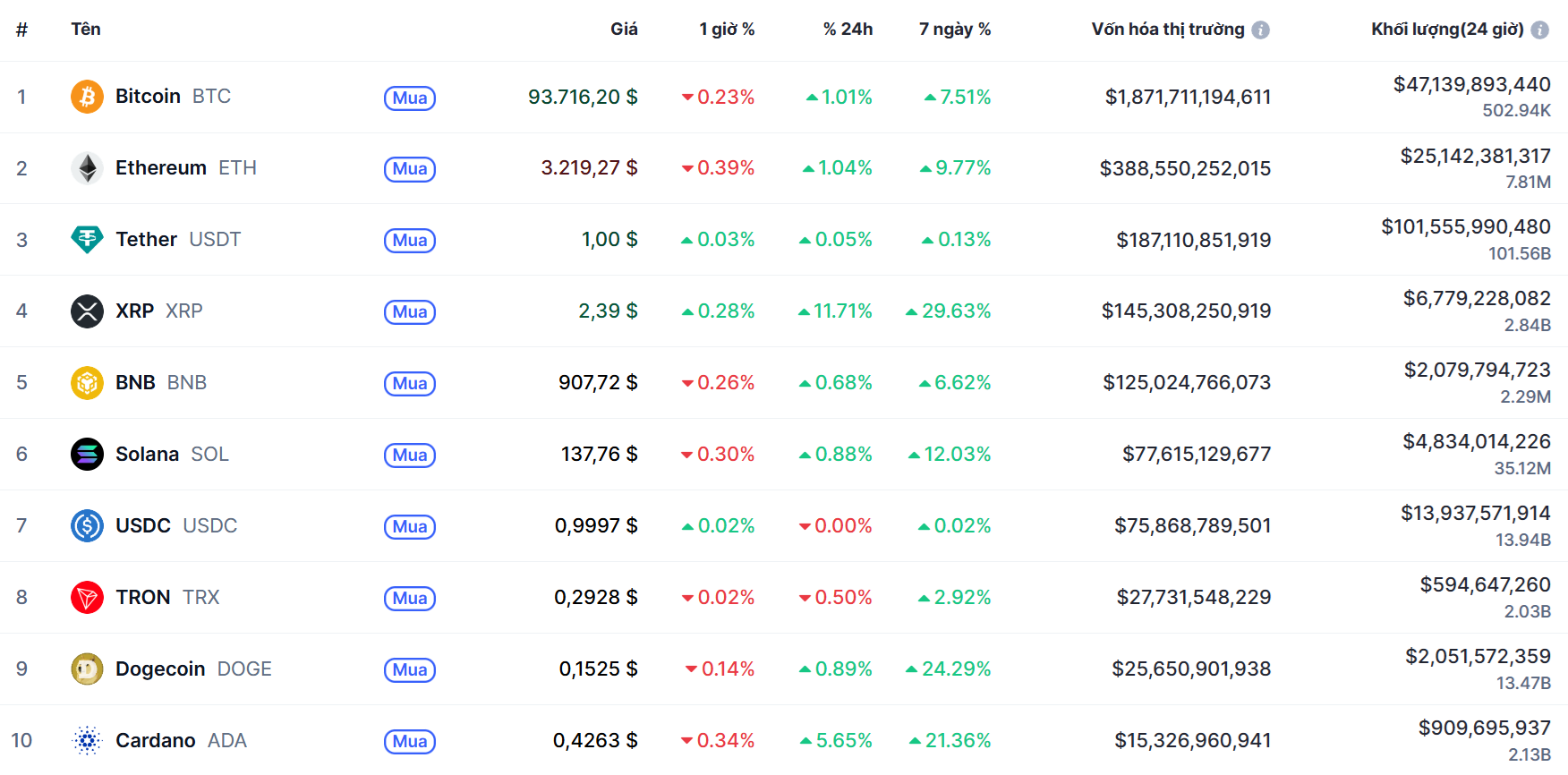Sort by the 7 ngày % column header
1568x775 pixels.
[x=955, y=29]
